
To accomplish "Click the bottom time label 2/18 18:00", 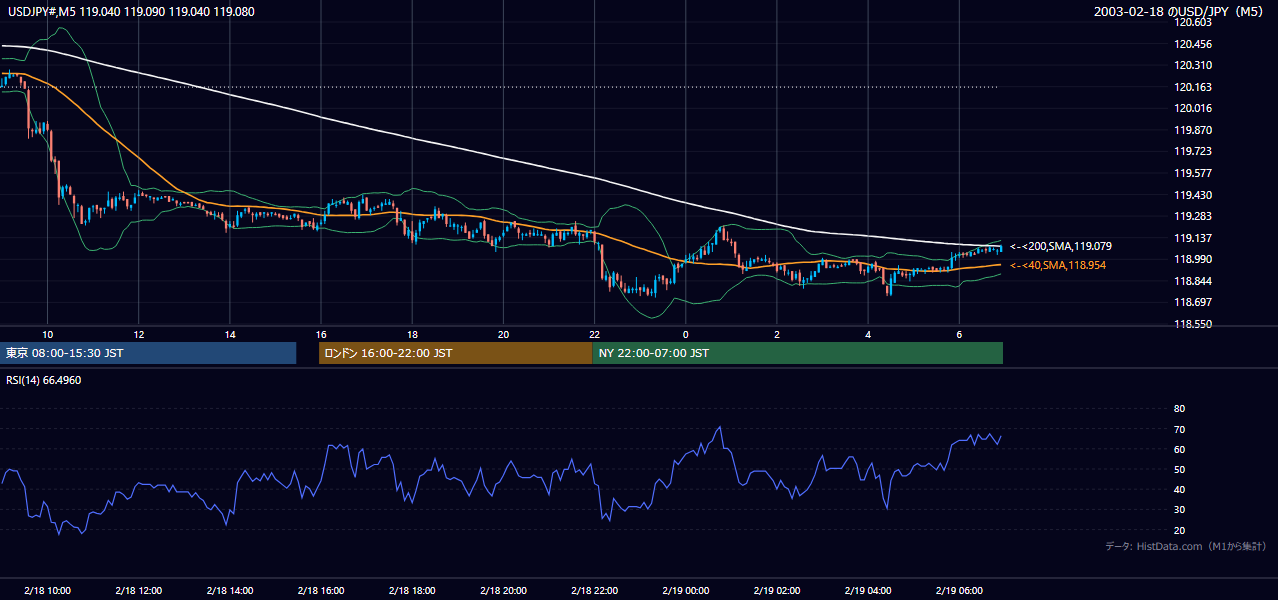I will point(412,590).
